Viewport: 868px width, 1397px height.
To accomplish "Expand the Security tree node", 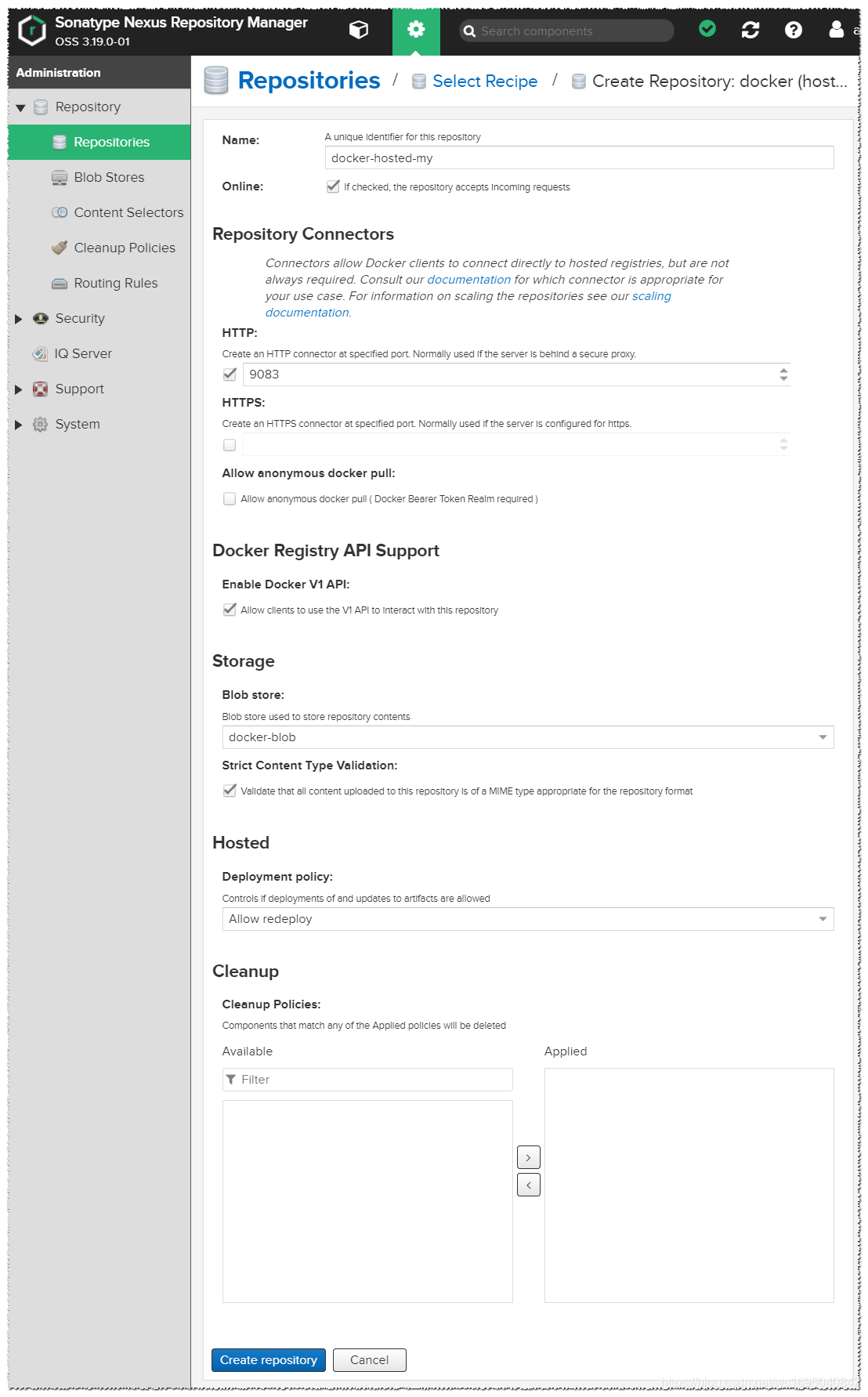I will 19,319.
